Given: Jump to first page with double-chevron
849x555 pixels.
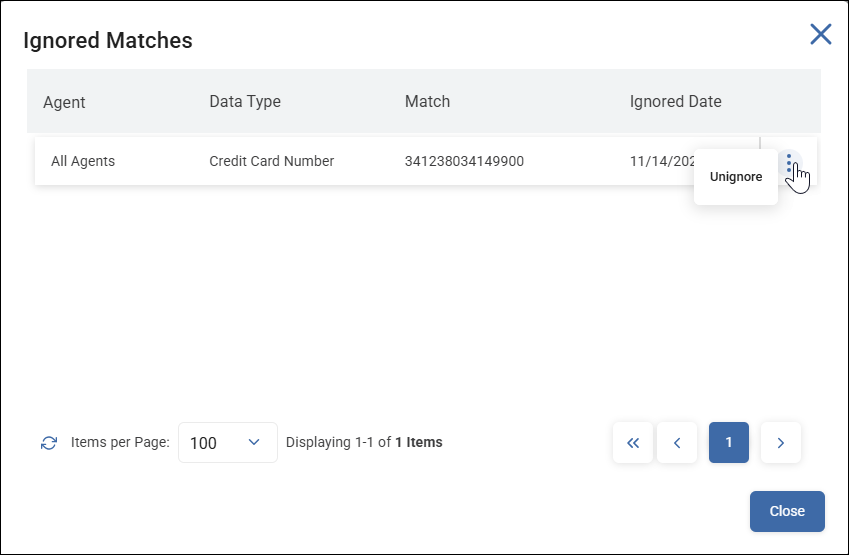Looking at the screenshot, I should coord(633,443).
